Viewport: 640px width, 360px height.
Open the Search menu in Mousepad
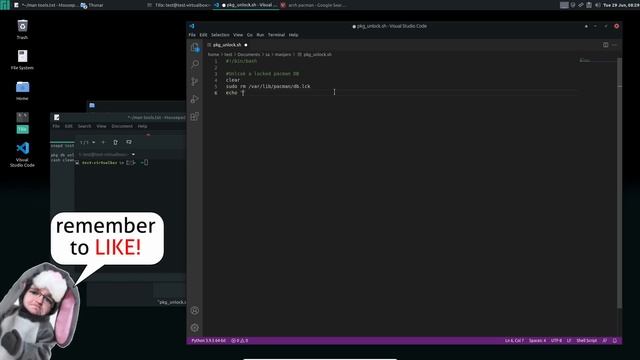pyautogui.click(x=84, y=126)
